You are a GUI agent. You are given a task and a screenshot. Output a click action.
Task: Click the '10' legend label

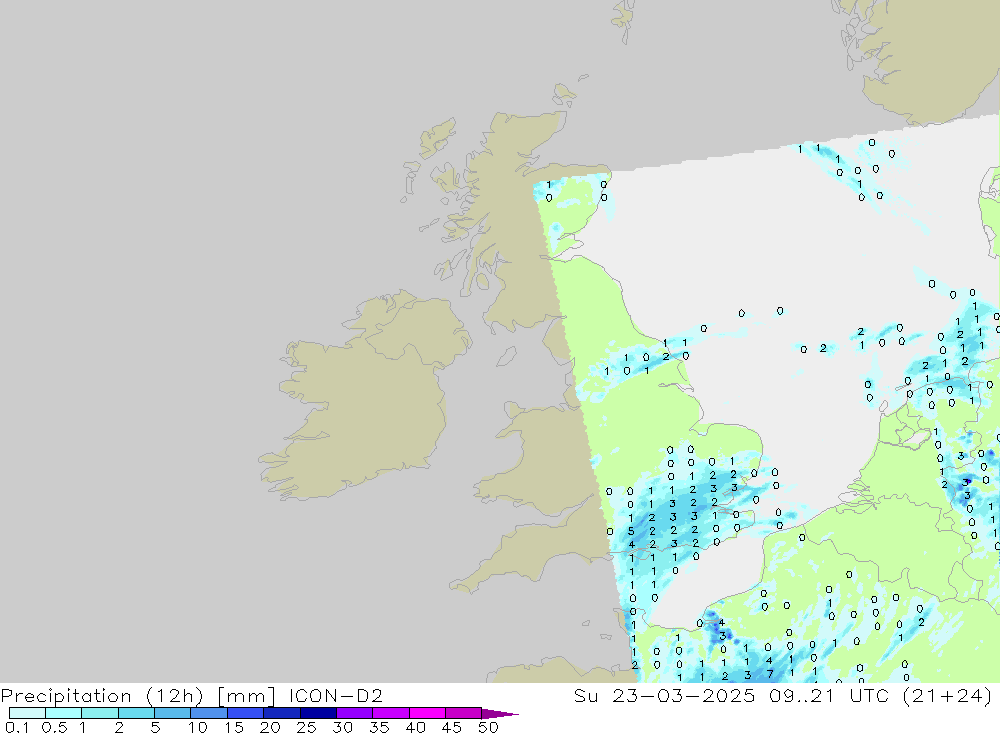(198, 727)
